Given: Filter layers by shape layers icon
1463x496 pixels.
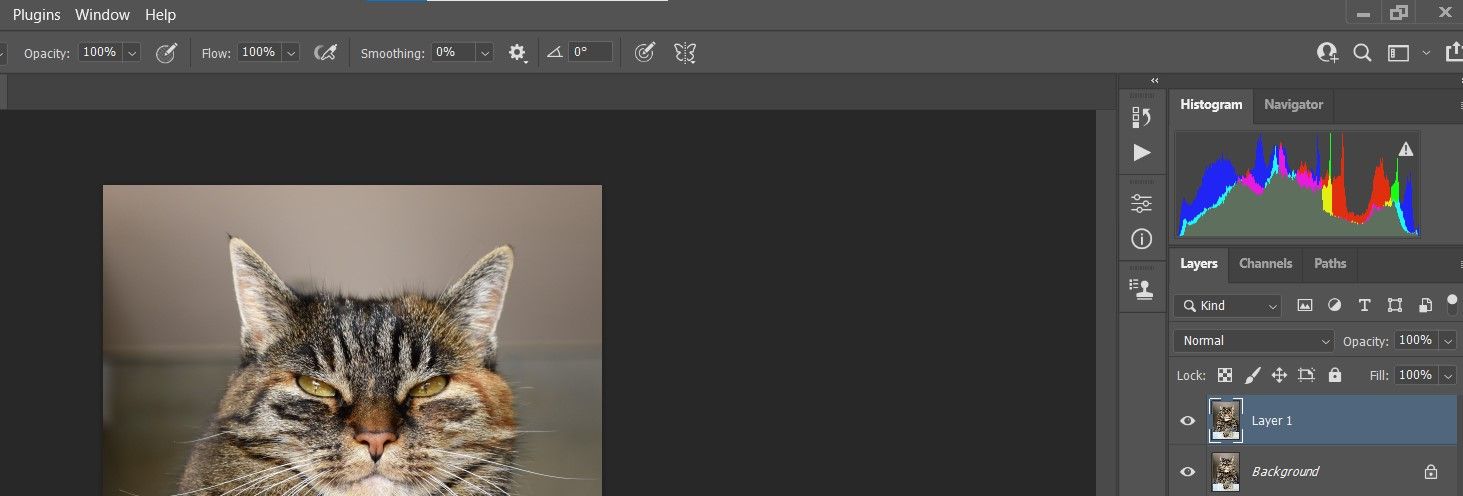Looking at the screenshot, I should (x=1395, y=306).
